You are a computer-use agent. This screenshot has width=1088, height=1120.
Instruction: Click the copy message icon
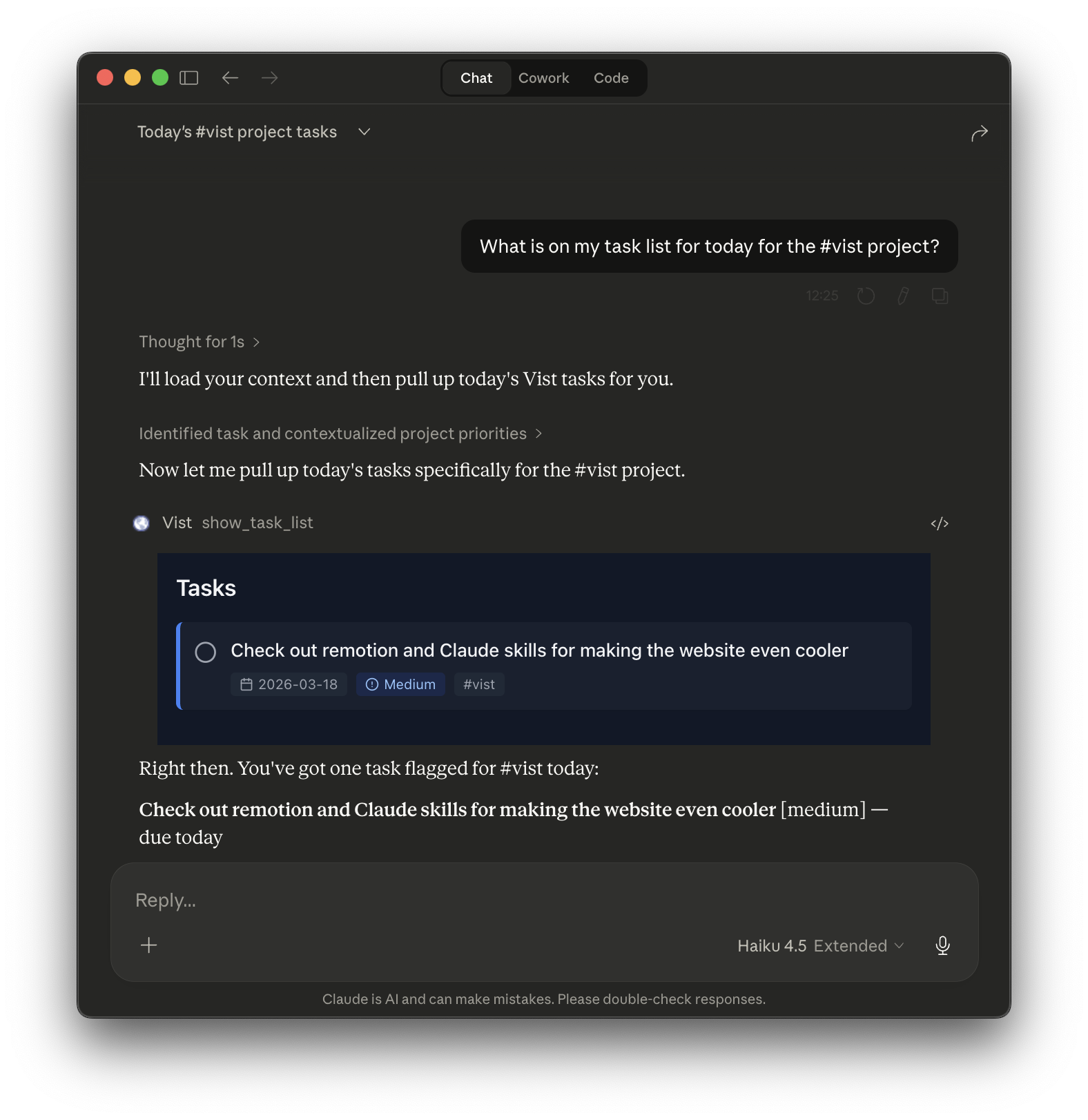(940, 296)
